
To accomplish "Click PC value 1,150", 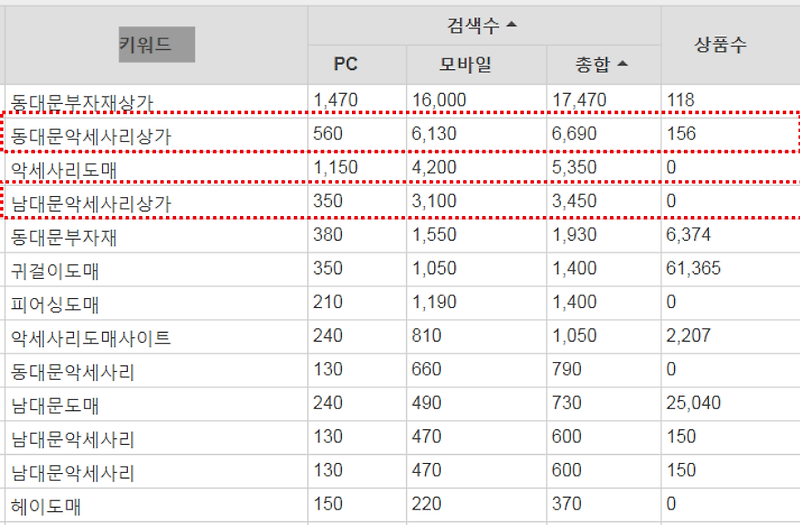I will point(335,167).
